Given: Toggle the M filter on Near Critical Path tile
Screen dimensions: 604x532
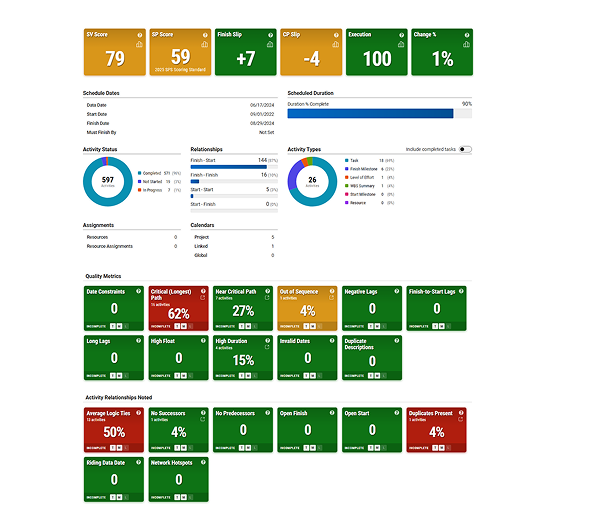Looking at the screenshot, I should [x=248, y=326].
